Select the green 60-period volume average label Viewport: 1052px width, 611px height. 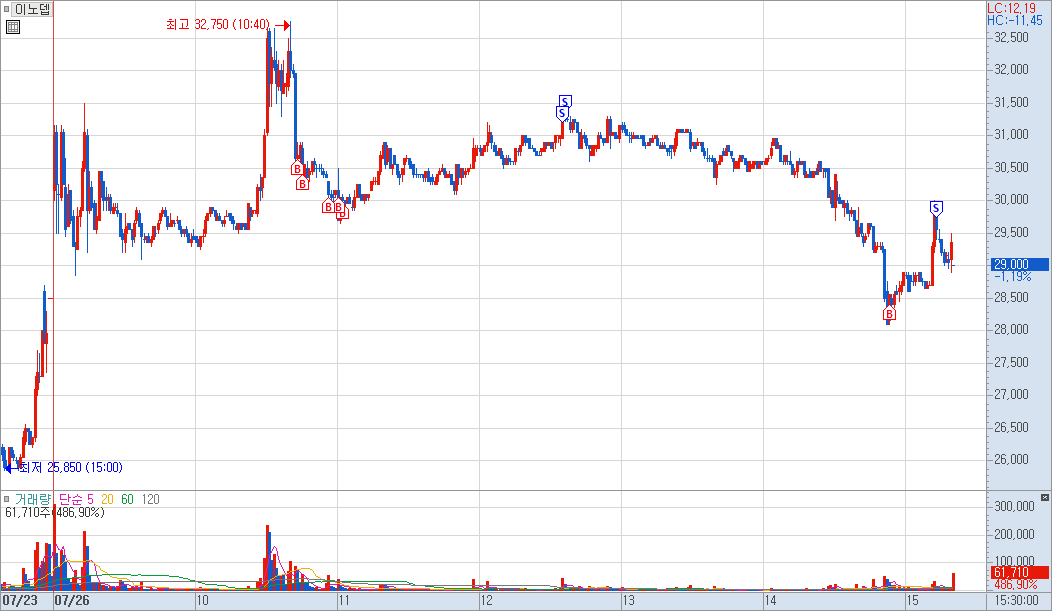(x=127, y=499)
